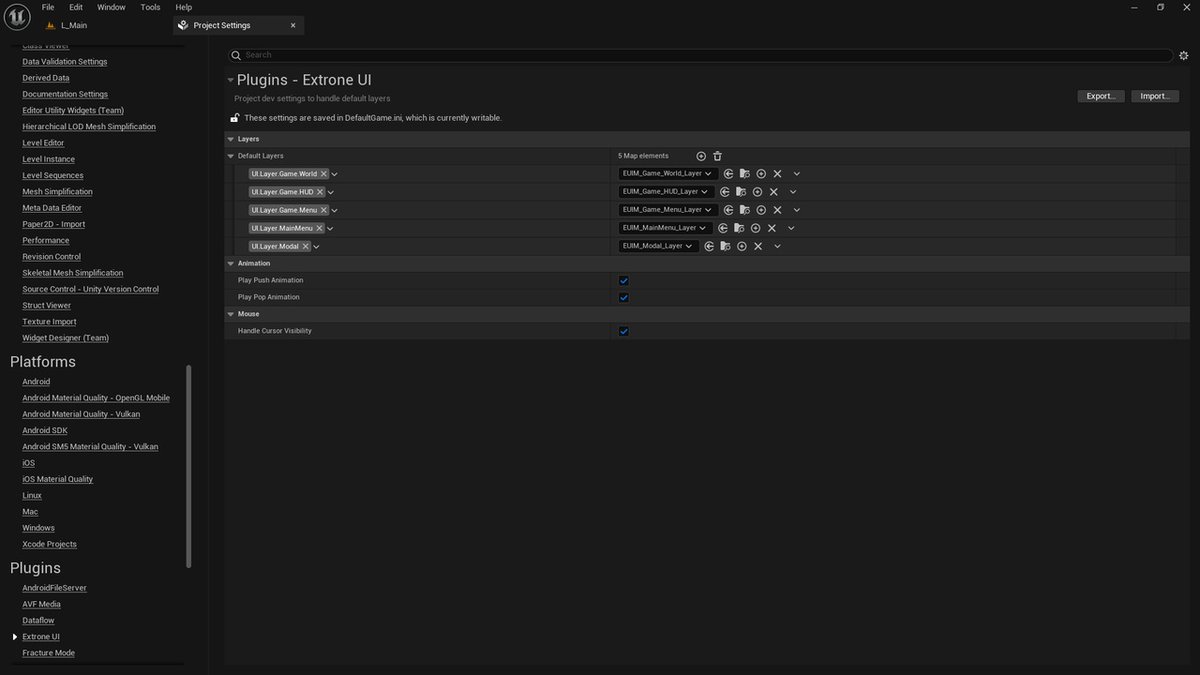Toggle Play Push Animation checkbox

point(624,281)
